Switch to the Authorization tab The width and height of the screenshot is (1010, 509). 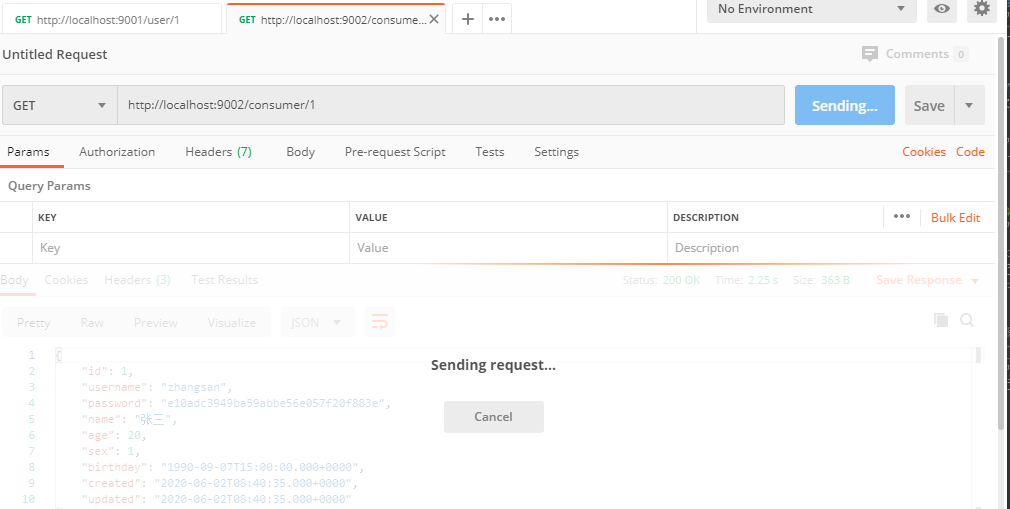coord(117,152)
